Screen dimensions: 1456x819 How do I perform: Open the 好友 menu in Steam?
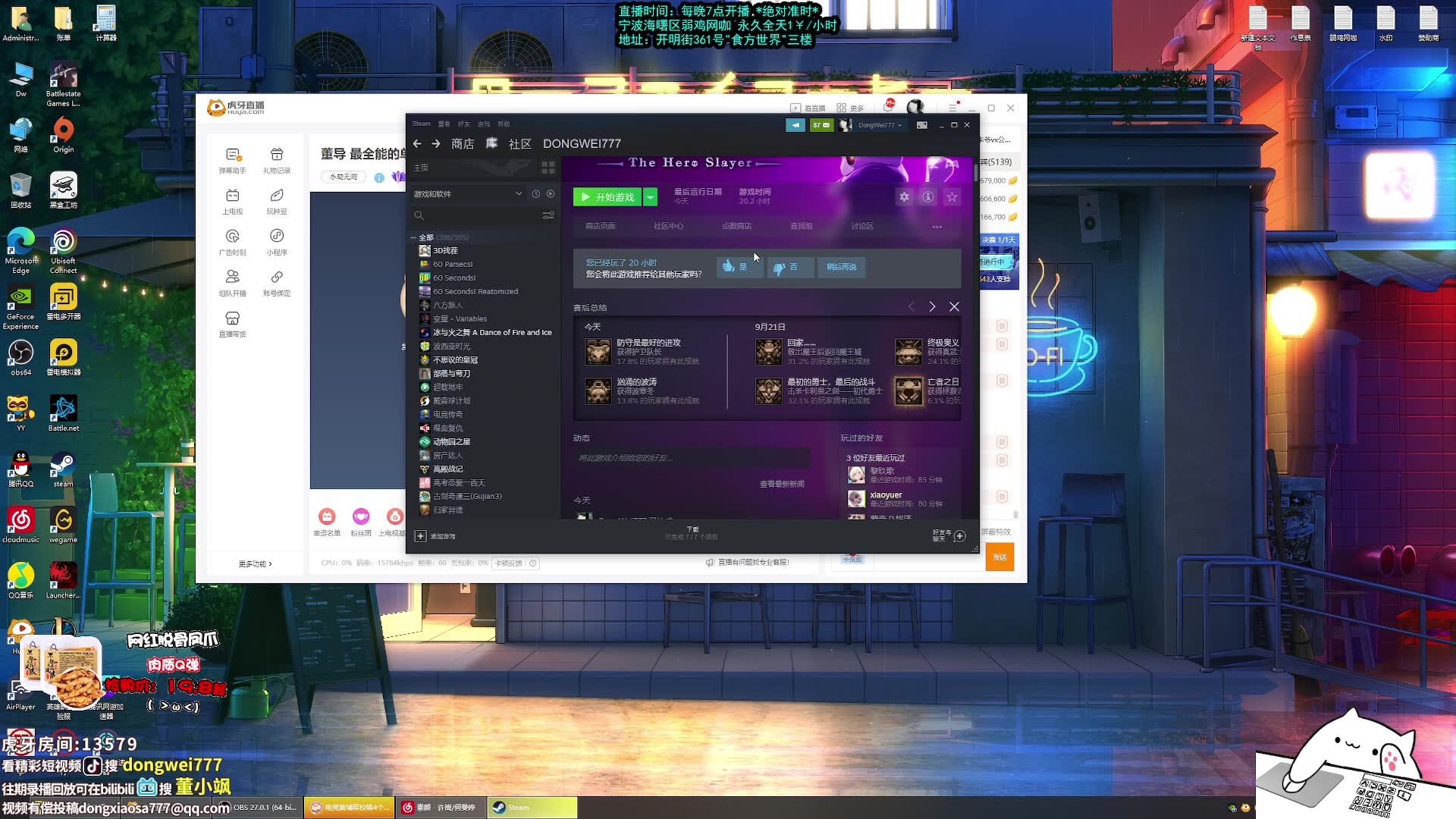pyautogui.click(x=464, y=124)
